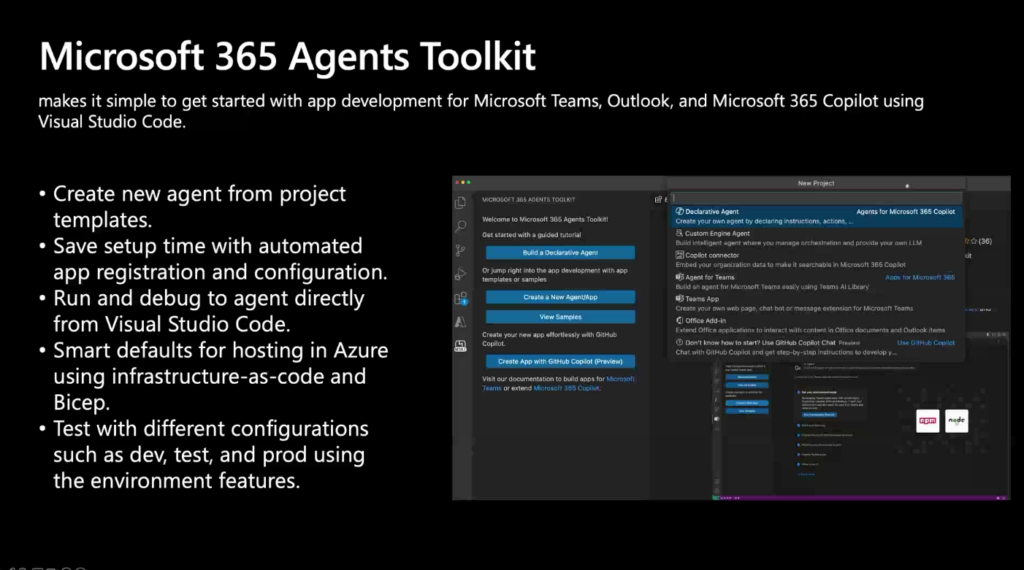
Task: Click the star rating icon near (36)
Action: point(974,241)
